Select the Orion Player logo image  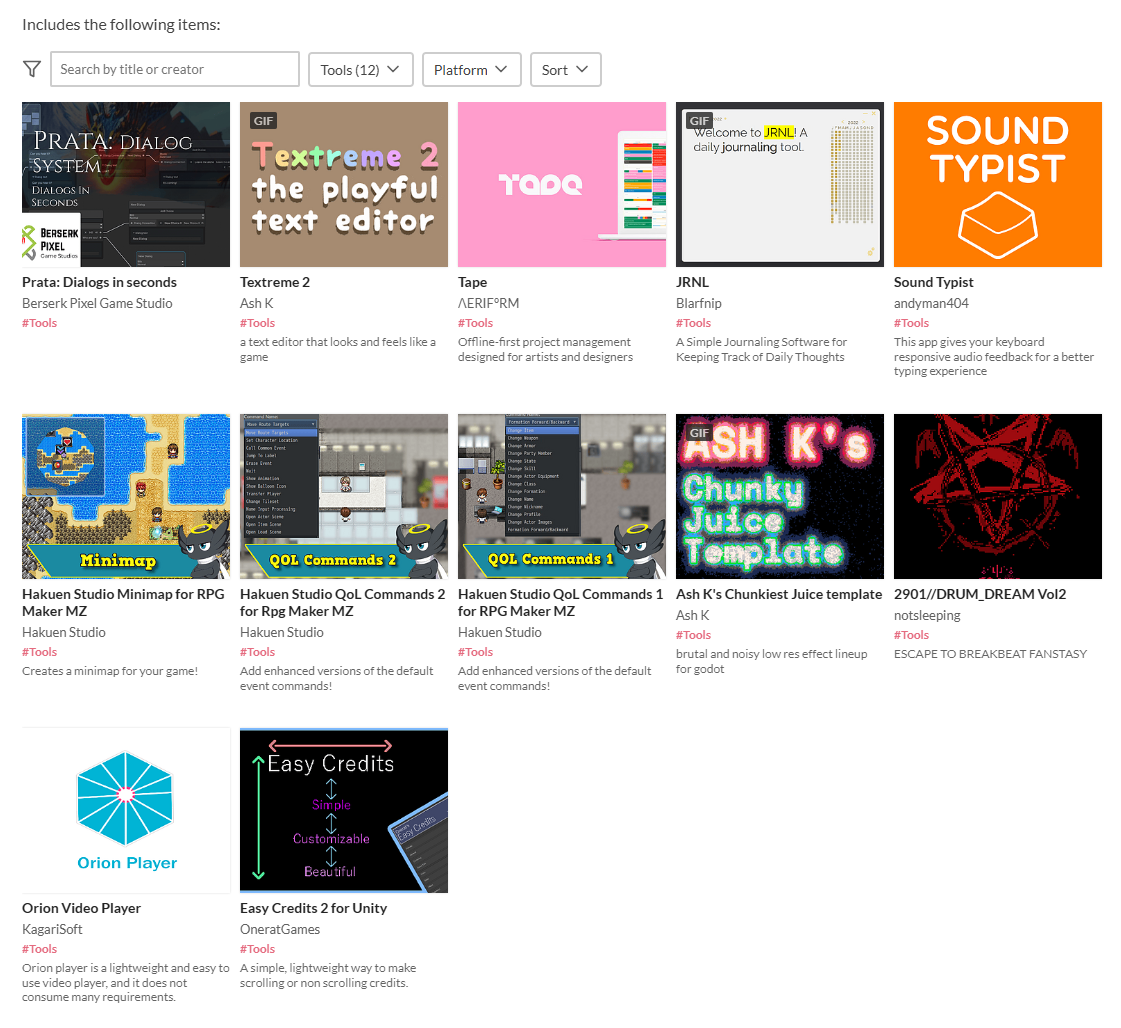coord(126,810)
